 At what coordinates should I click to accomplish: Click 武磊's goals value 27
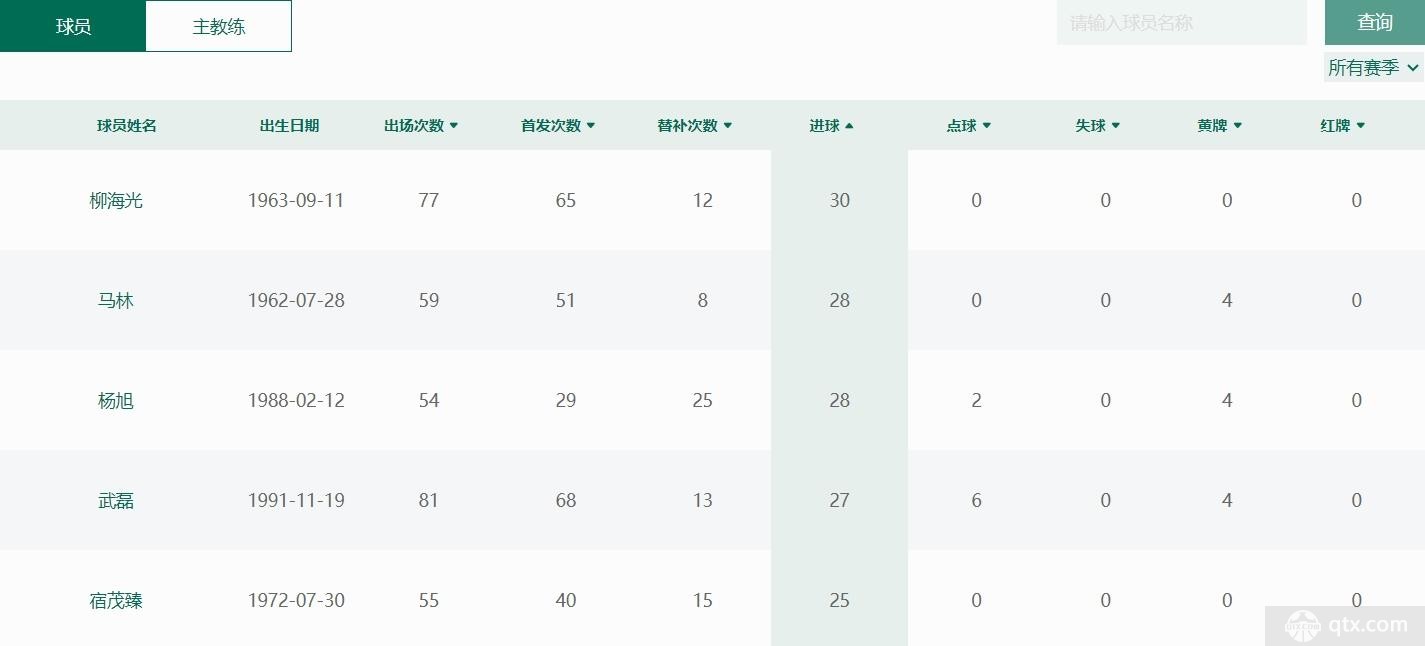coord(840,500)
